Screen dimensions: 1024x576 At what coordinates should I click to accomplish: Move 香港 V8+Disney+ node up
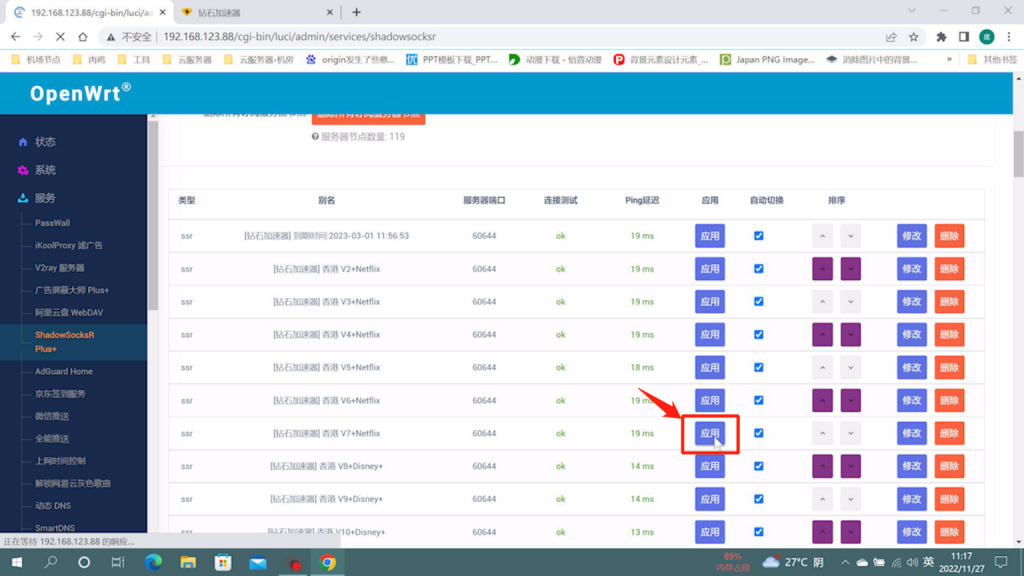coord(822,466)
